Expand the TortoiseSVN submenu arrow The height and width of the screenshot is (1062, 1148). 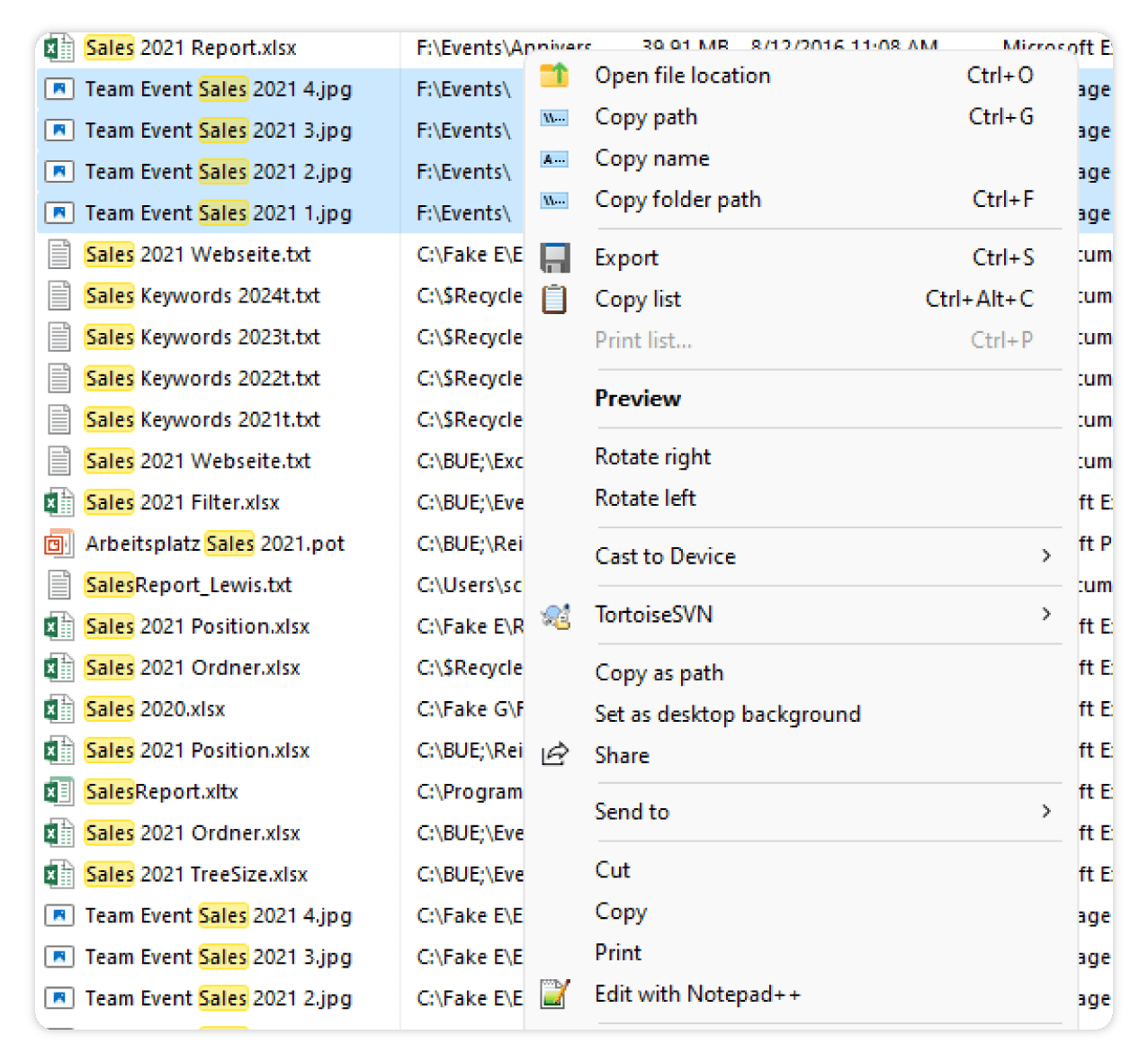(x=1045, y=615)
